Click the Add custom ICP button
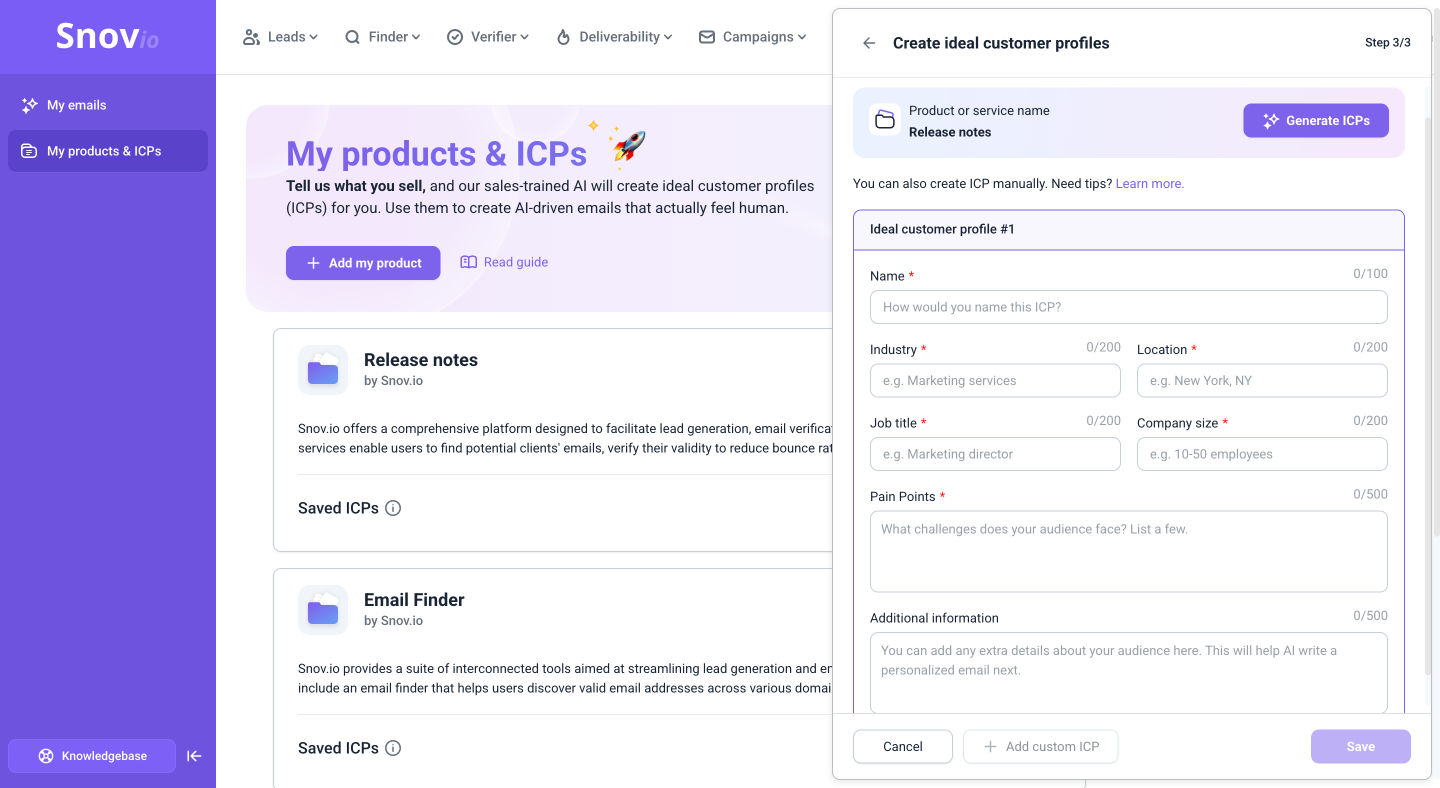 [1040, 747]
